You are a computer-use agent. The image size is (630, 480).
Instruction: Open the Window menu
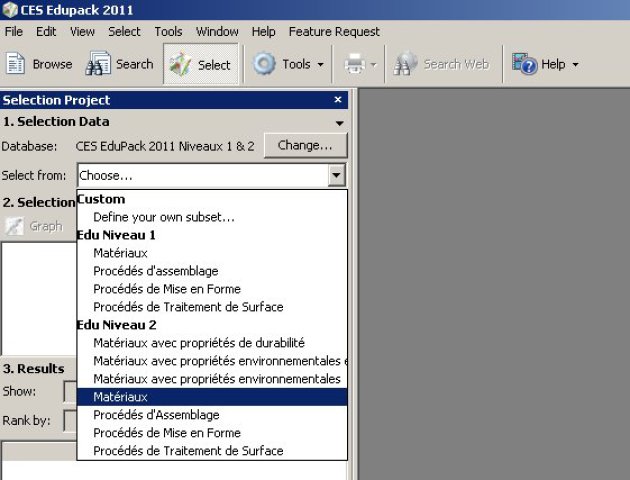217,32
